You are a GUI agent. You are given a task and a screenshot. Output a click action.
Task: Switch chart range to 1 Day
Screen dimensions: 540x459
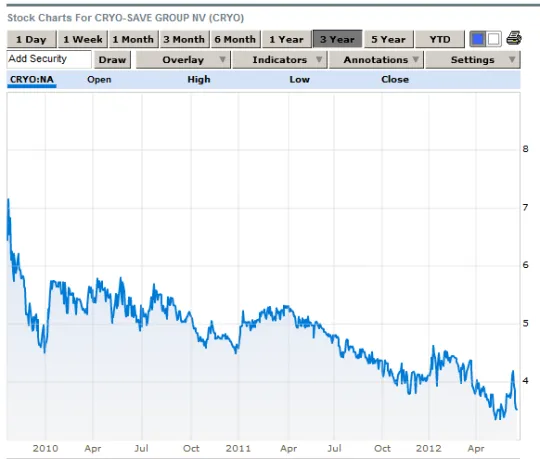point(31,39)
